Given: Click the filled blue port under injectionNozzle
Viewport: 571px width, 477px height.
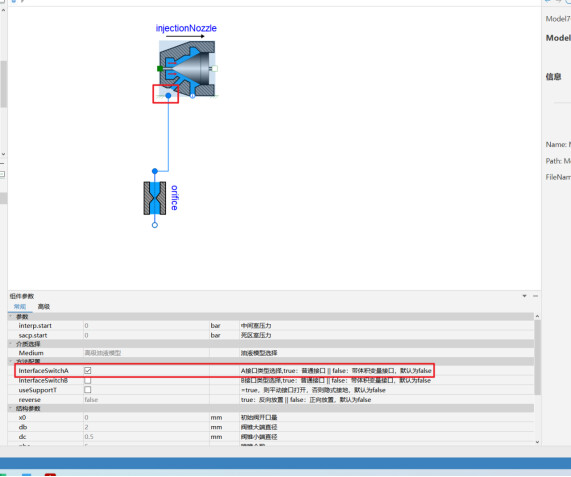Looking at the screenshot, I should [x=168, y=95].
